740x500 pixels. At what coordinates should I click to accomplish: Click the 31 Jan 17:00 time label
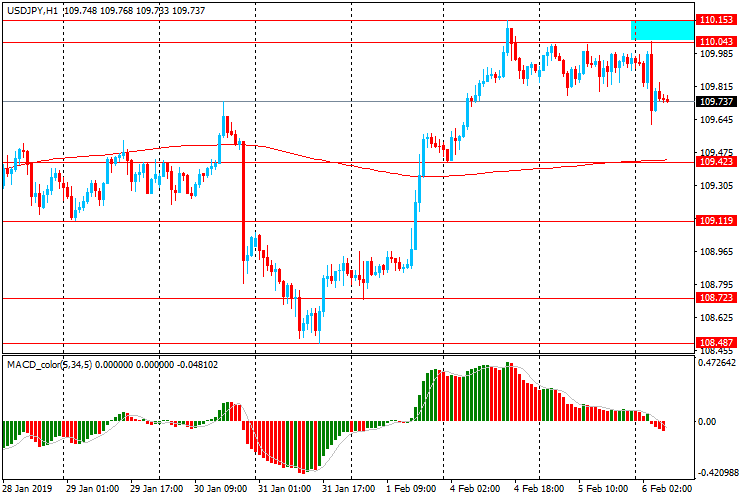(348, 488)
